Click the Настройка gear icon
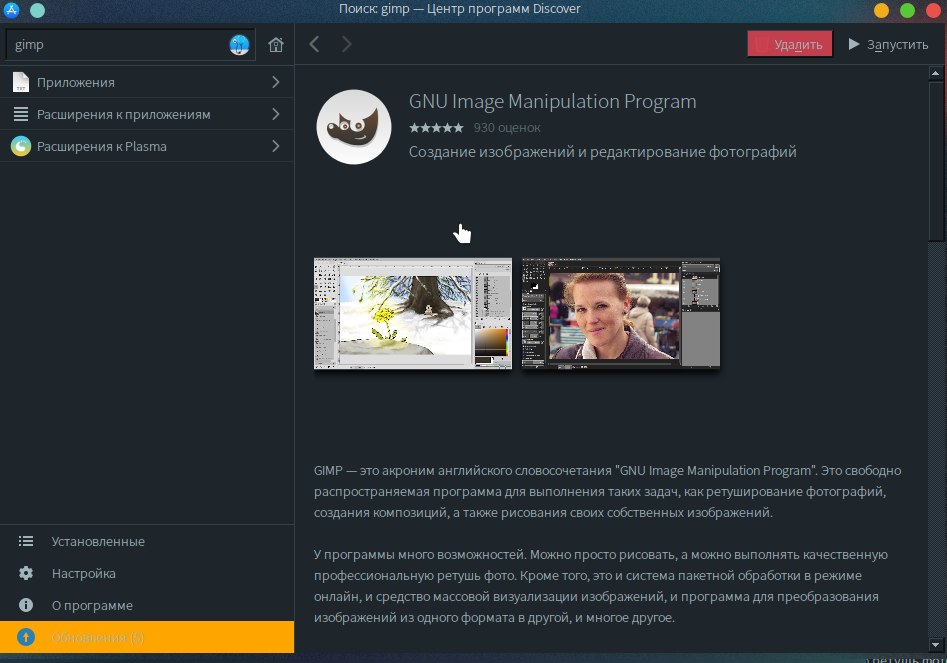The width and height of the screenshot is (947, 663). coord(26,574)
